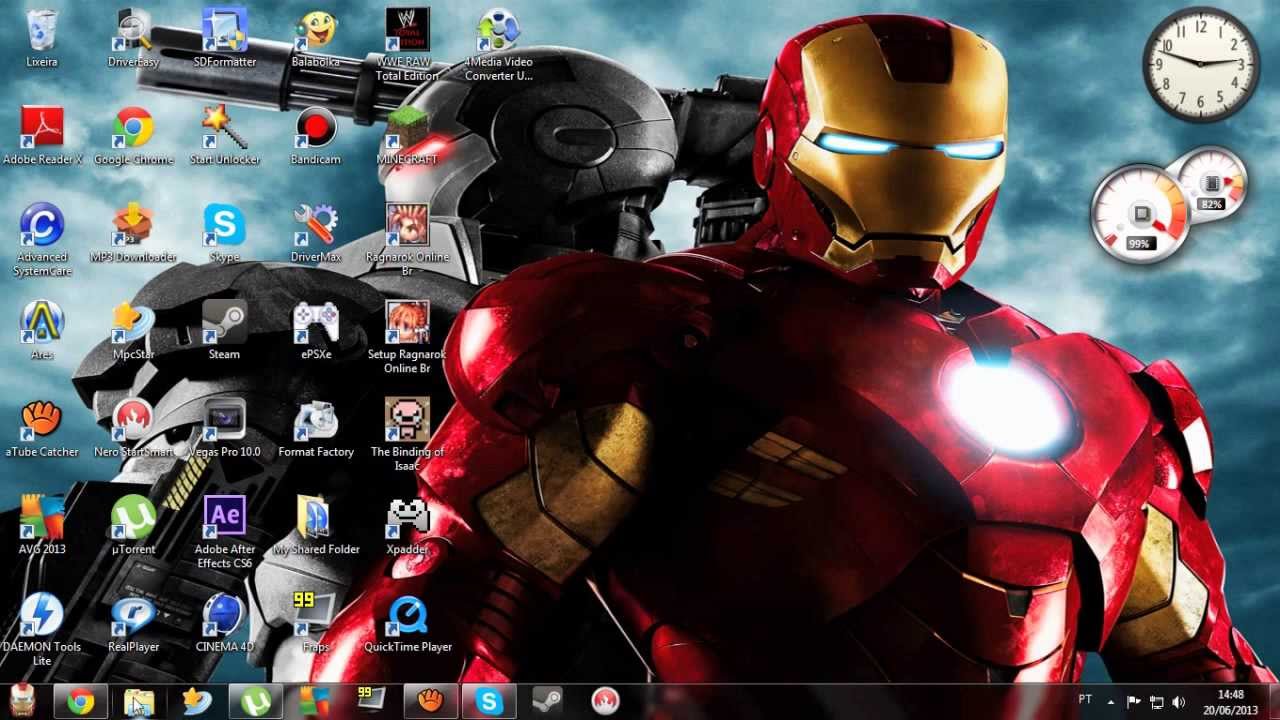
Task: Select the Ragnarok Online Br game icon
Action: tap(407, 241)
